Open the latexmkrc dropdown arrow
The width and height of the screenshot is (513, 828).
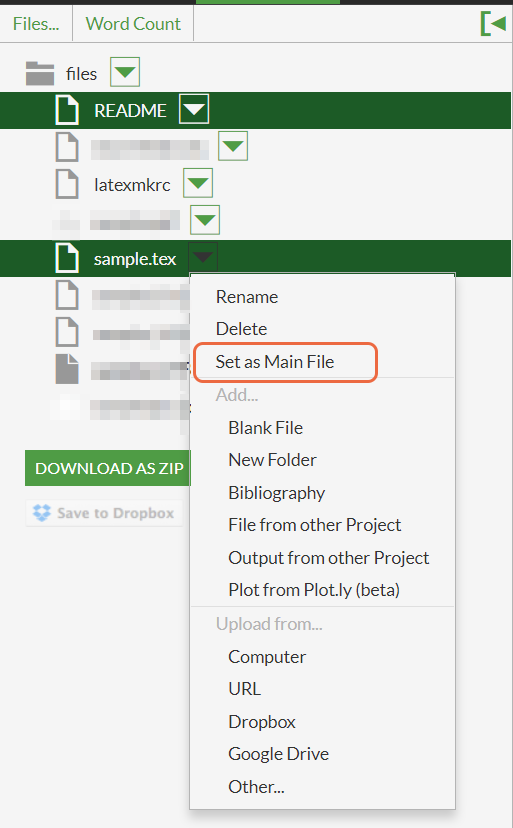coord(198,183)
